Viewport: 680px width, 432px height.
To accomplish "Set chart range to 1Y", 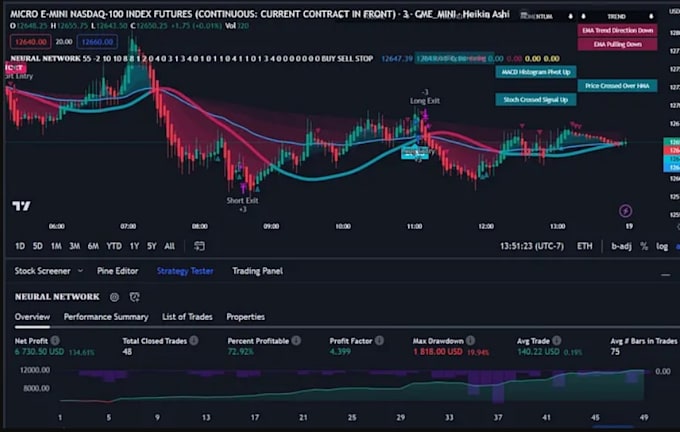I will (134, 246).
